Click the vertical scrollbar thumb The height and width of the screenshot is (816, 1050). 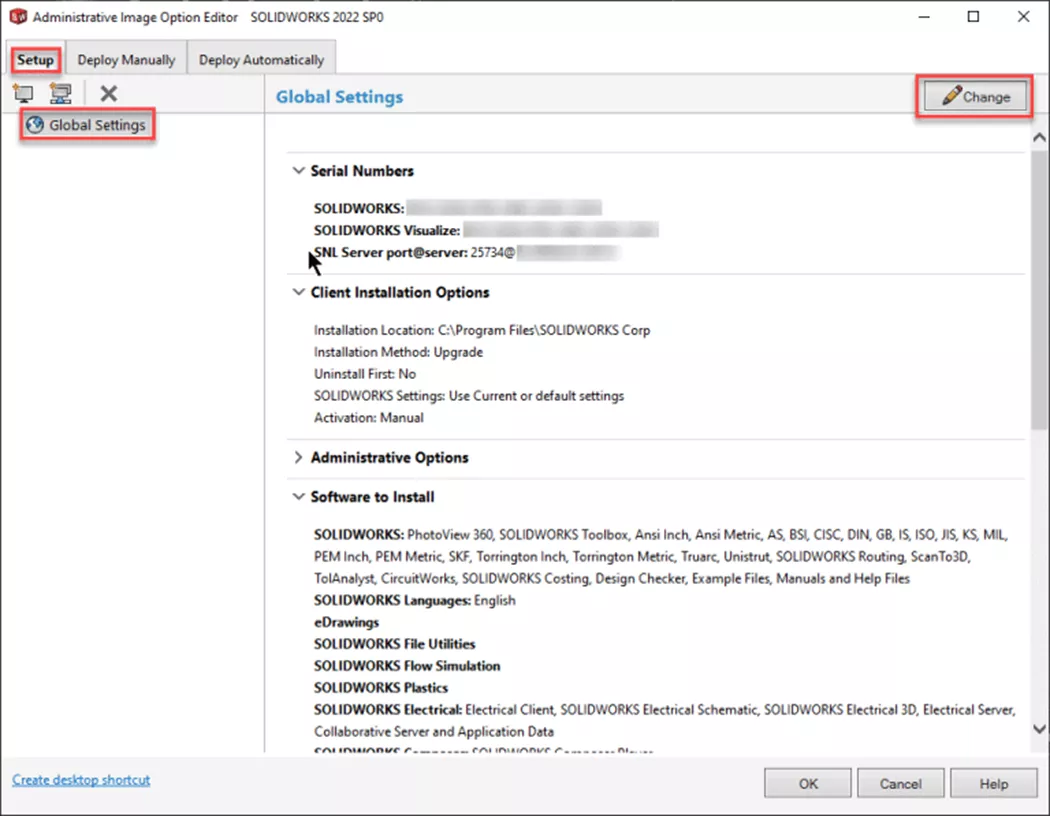pos(1039,289)
